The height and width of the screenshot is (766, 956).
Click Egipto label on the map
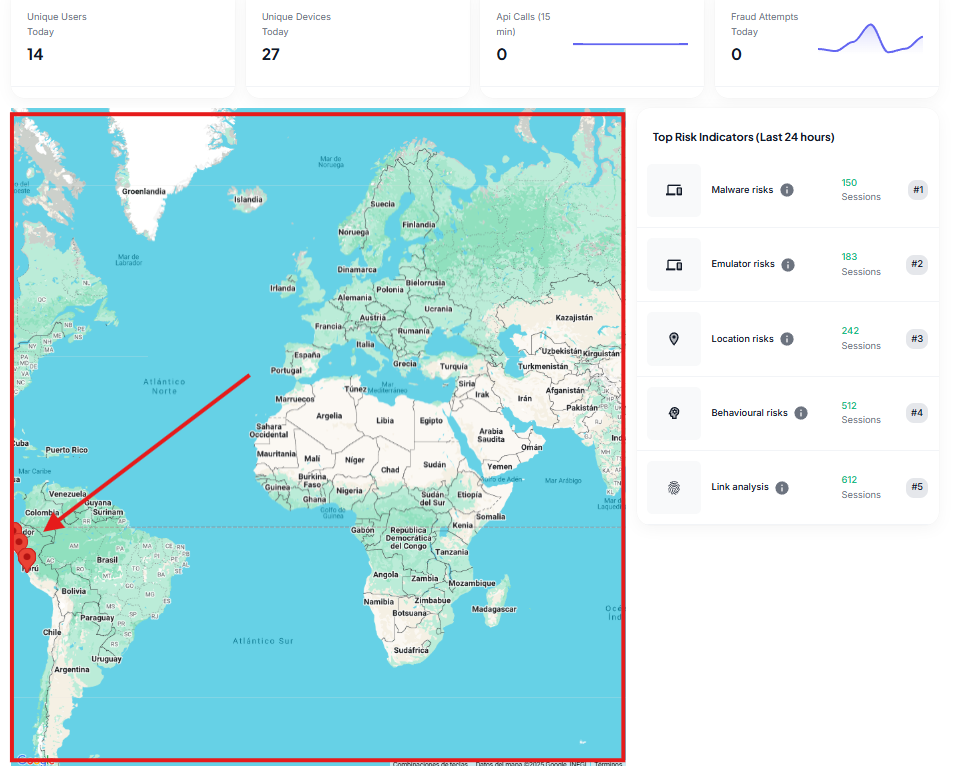pyautogui.click(x=431, y=421)
